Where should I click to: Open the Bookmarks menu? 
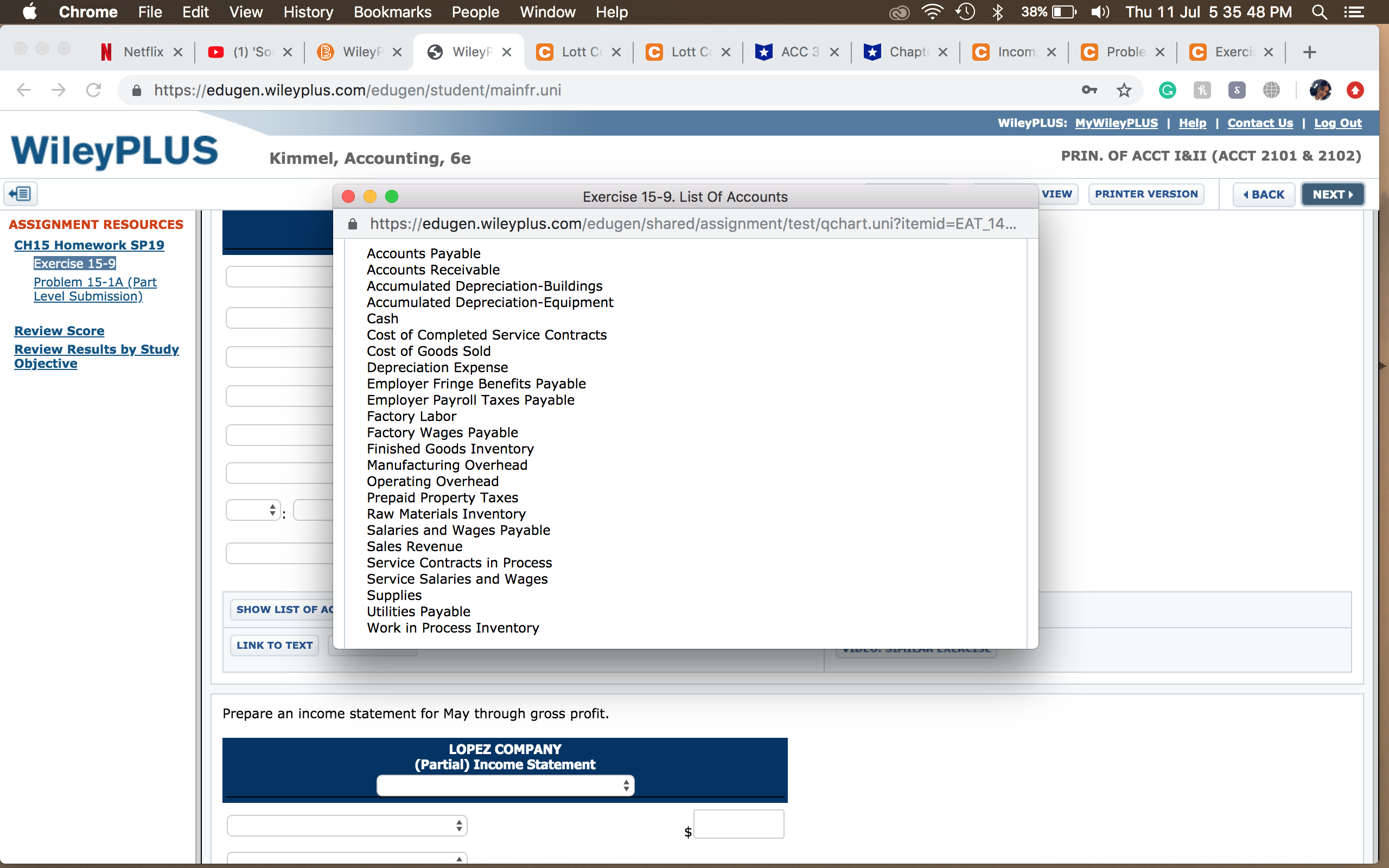click(x=392, y=12)
